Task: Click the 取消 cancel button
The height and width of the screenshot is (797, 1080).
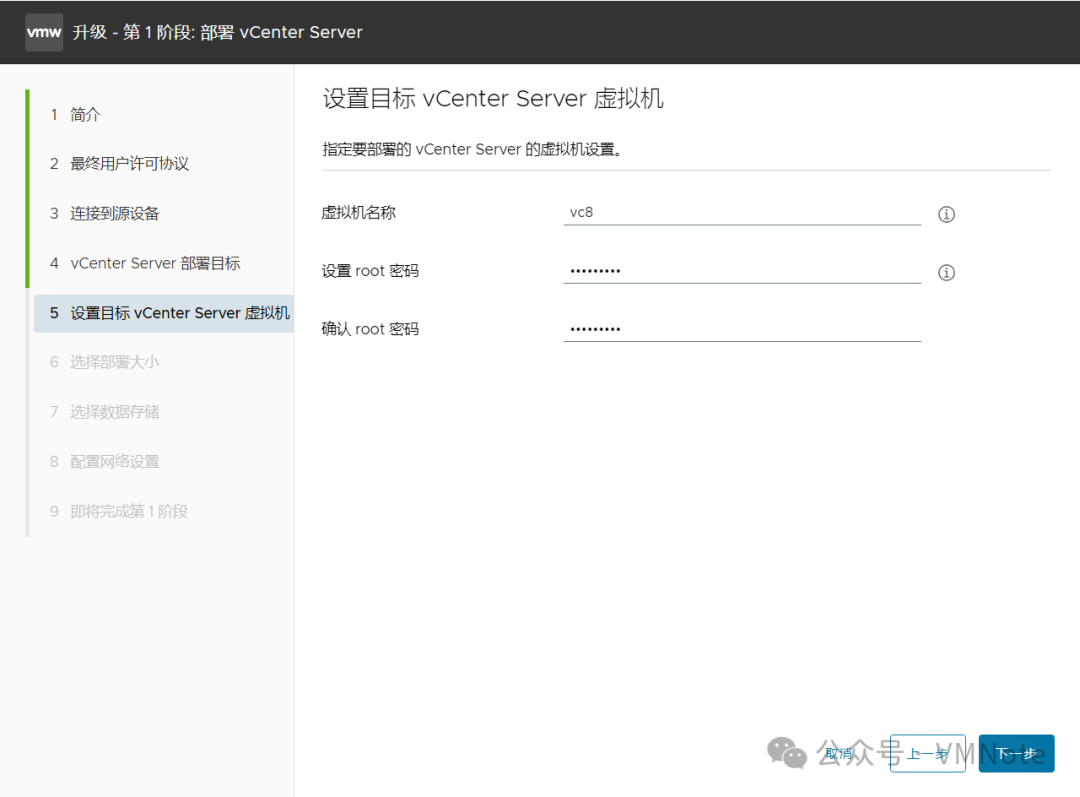Action: pyautogui.click(x=839, y=754)
